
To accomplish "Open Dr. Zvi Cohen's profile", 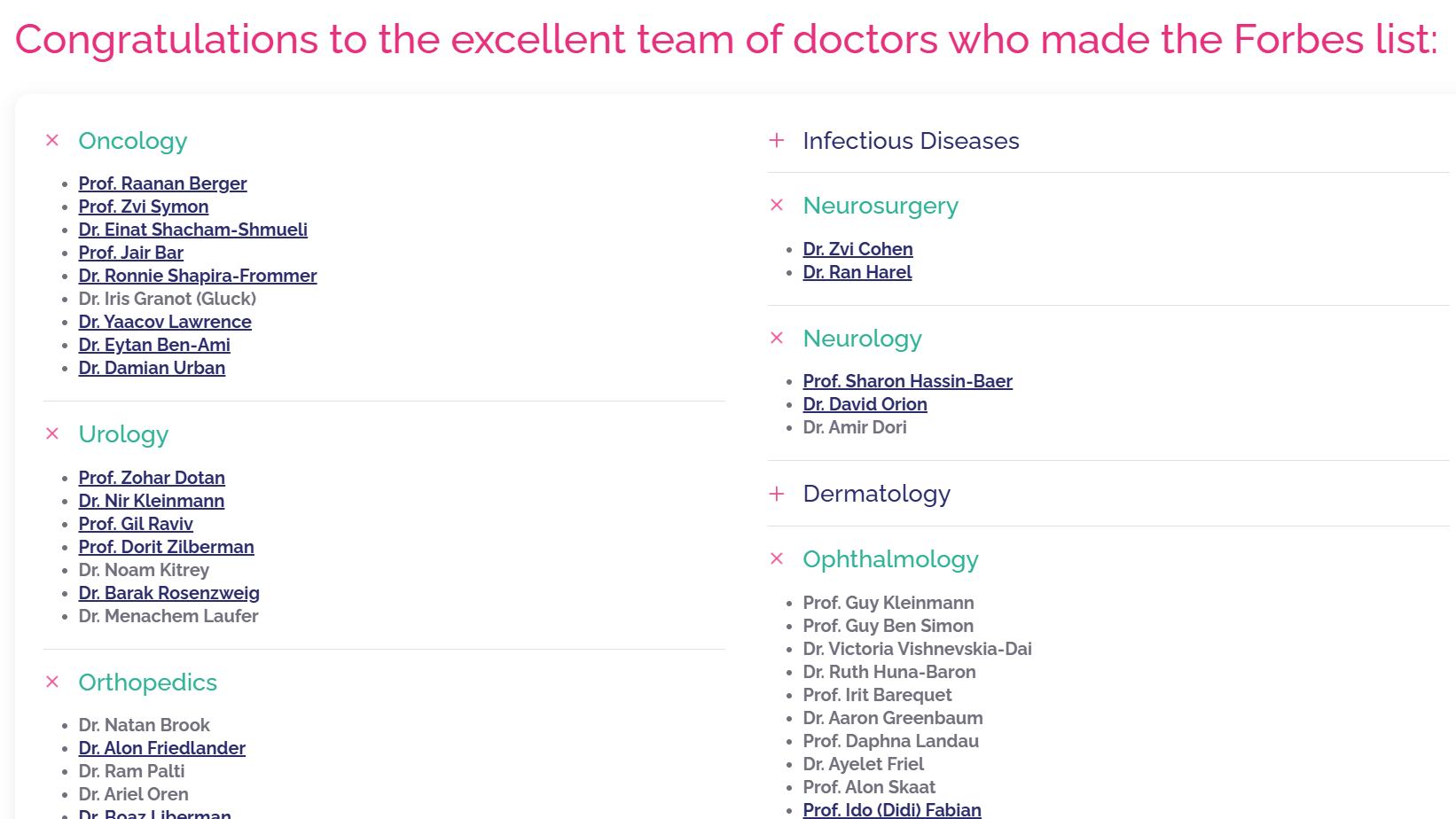I will coord(857,249).
